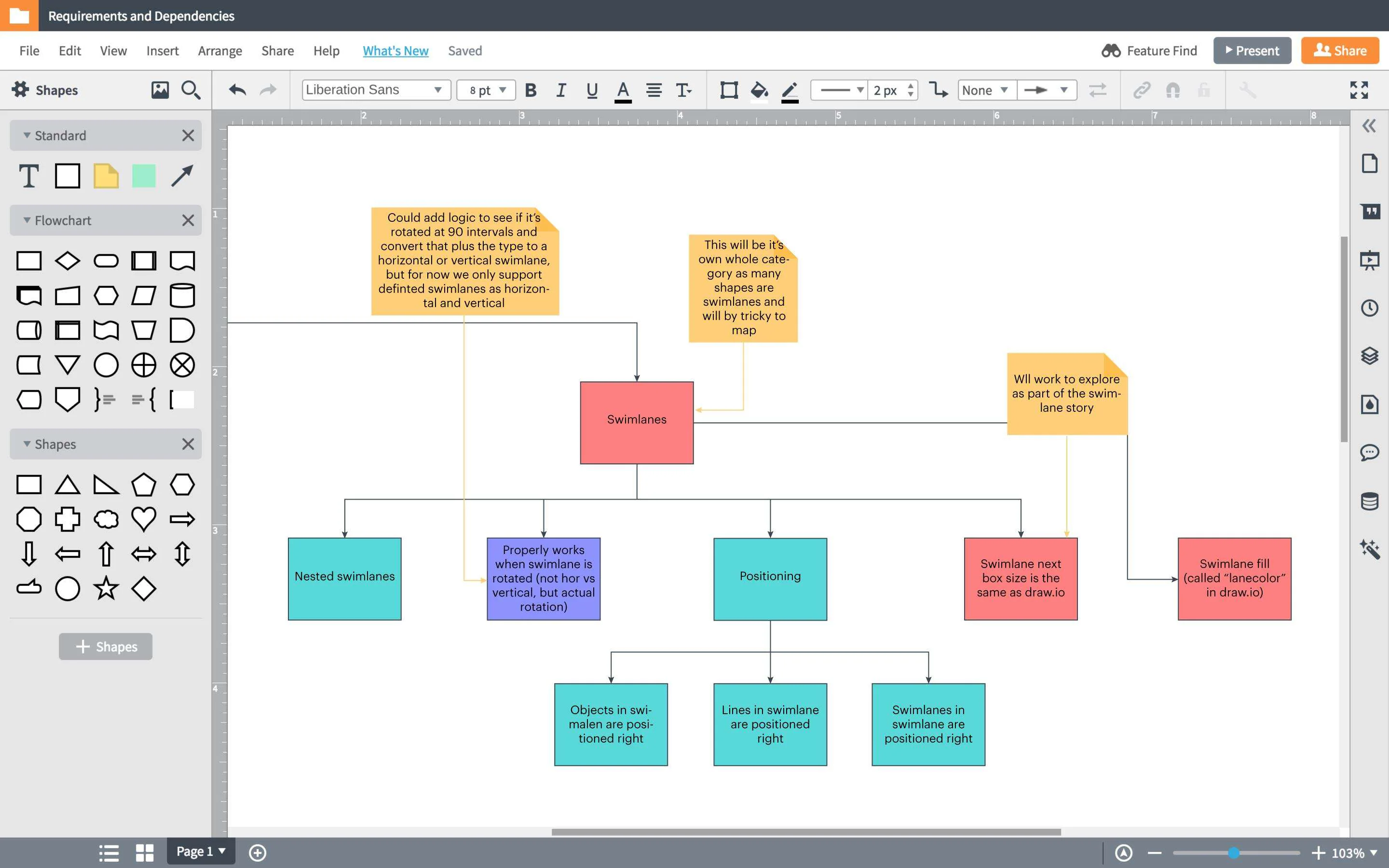Toggle underline text formatting

[592, 90]
